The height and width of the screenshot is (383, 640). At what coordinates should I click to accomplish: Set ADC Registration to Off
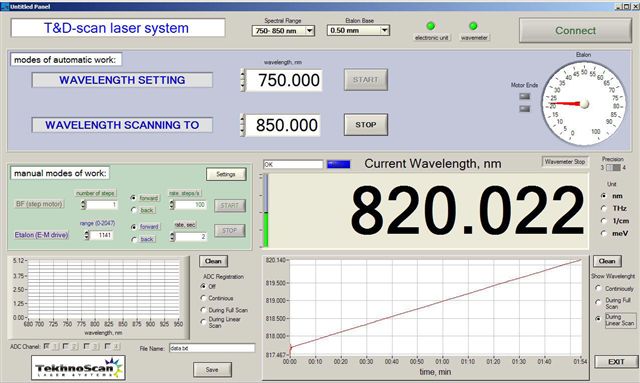[203, 286]
